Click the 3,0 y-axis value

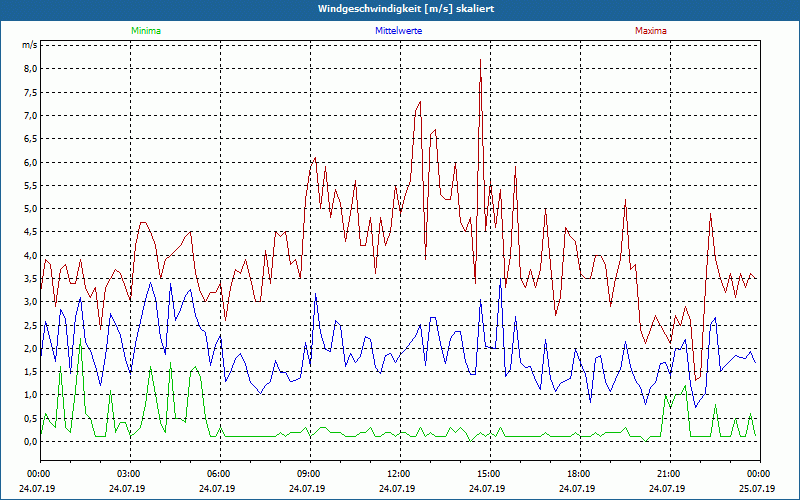(x=31, y=302)
